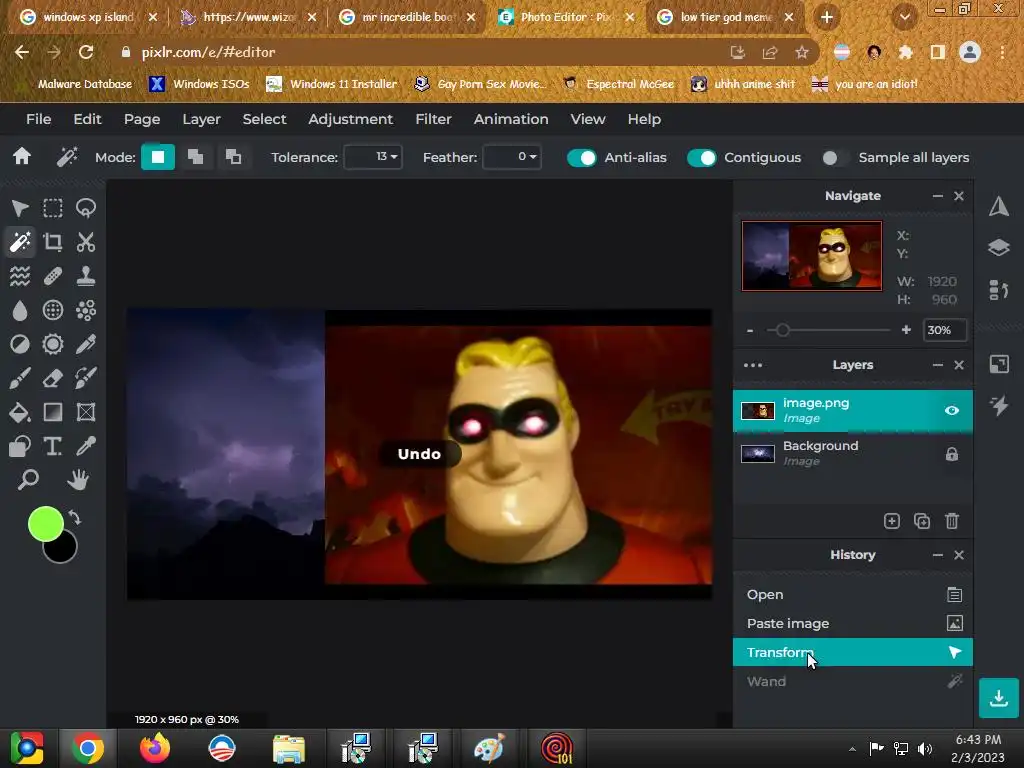Select the Zoom magnifier tool
This screenshot has height=768, width=1024.
(x=27, y=480)
